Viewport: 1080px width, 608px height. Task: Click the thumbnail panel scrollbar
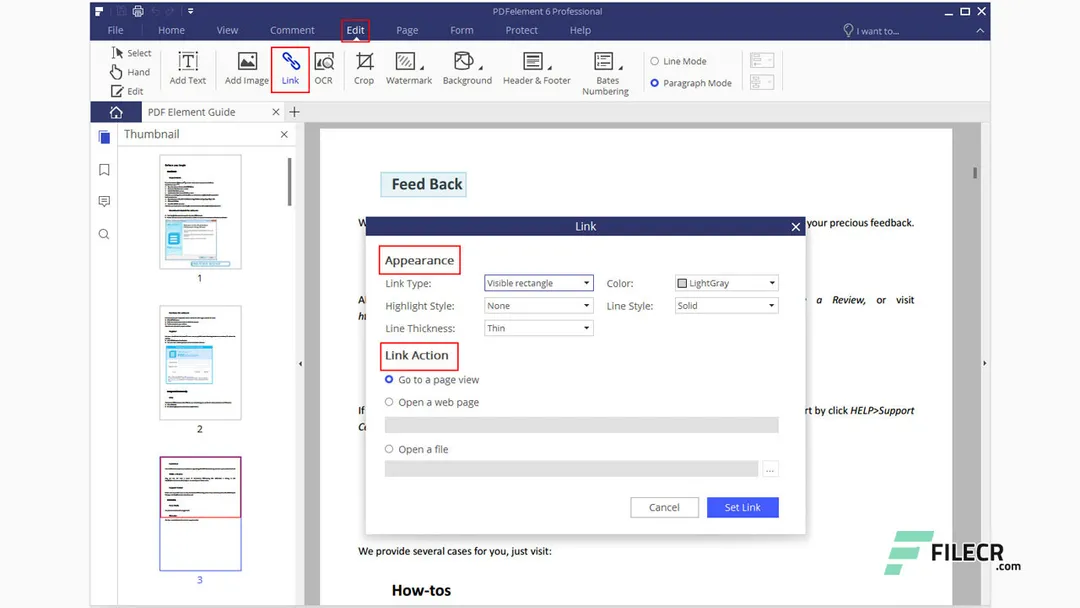click(x=289, y=182)
